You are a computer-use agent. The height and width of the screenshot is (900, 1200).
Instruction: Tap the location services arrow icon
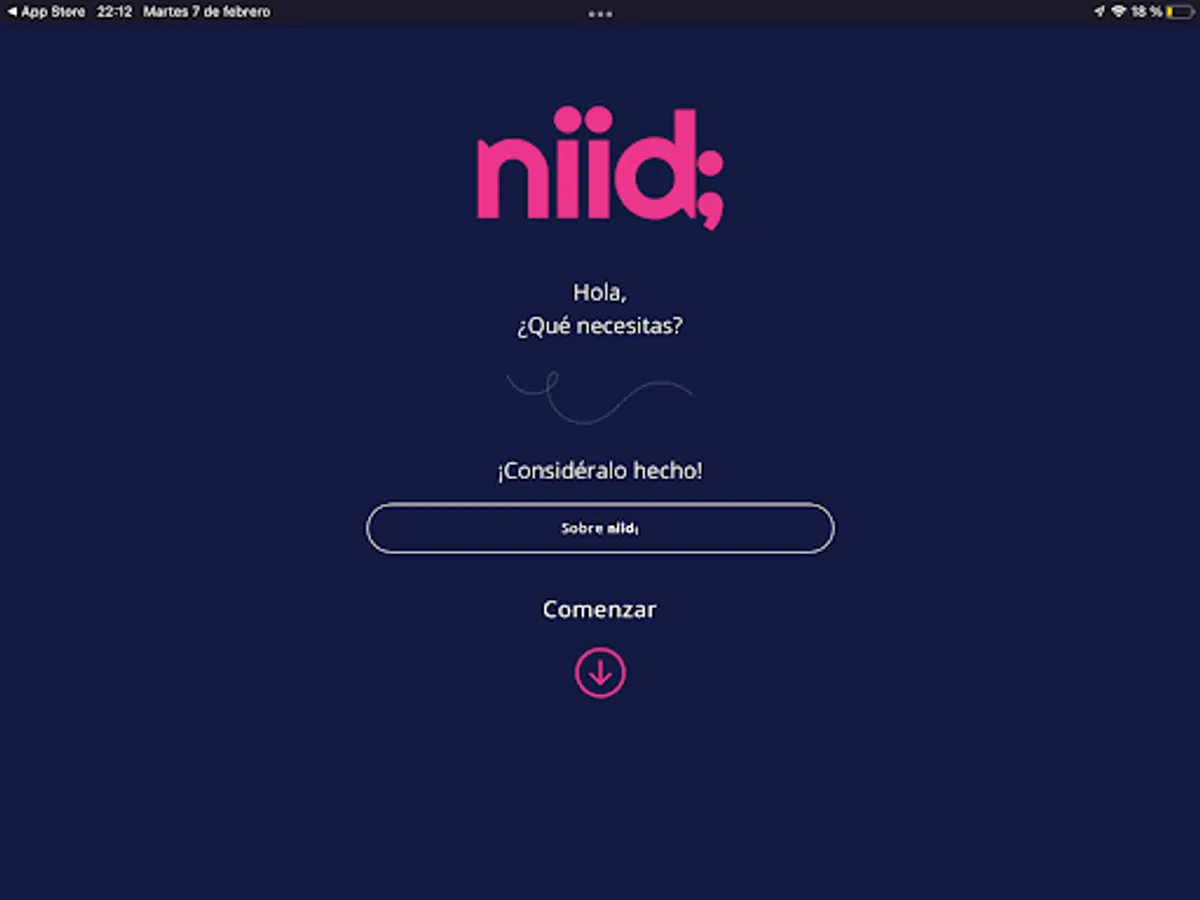[x=1100, y=12]
